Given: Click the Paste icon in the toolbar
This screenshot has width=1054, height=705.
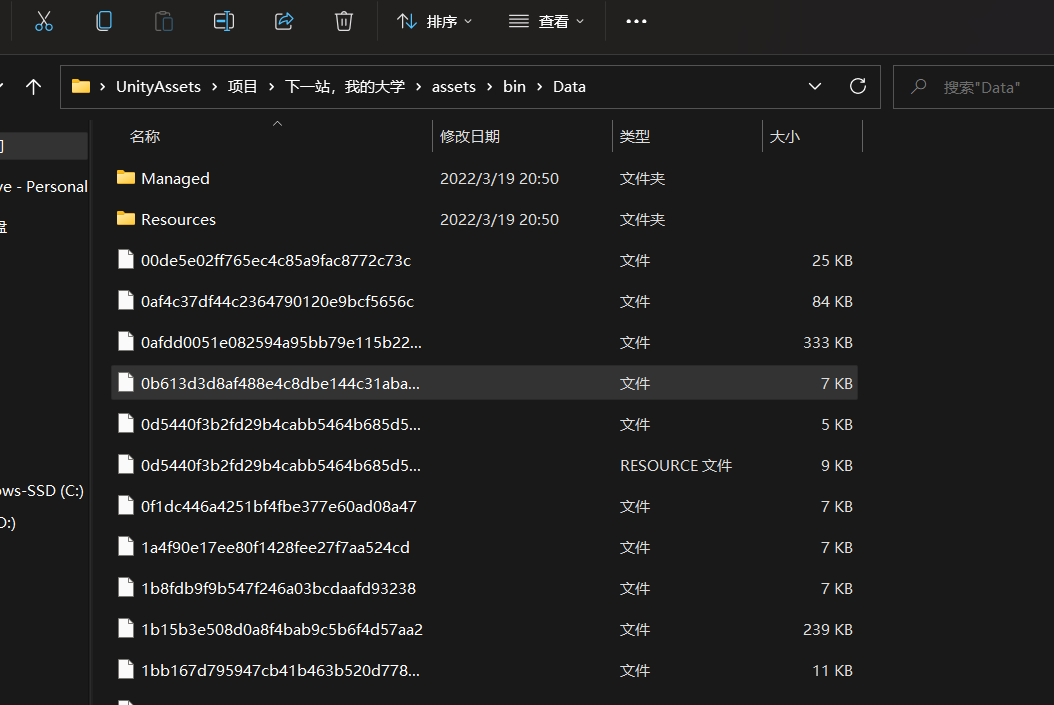Looking at the screenshot, I should click(164, 20).
